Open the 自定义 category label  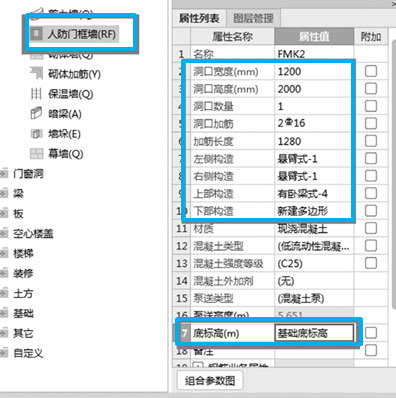pos(28,353)
